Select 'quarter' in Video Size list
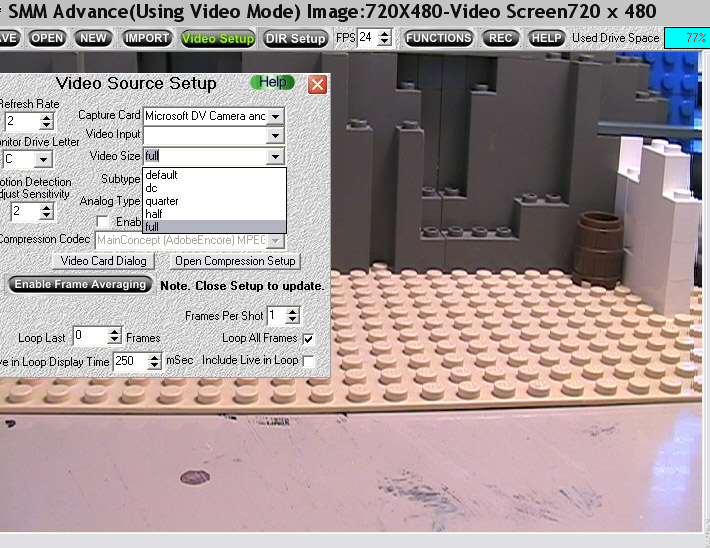This screenshot has height=548, width=710. [x=215, y=201]
